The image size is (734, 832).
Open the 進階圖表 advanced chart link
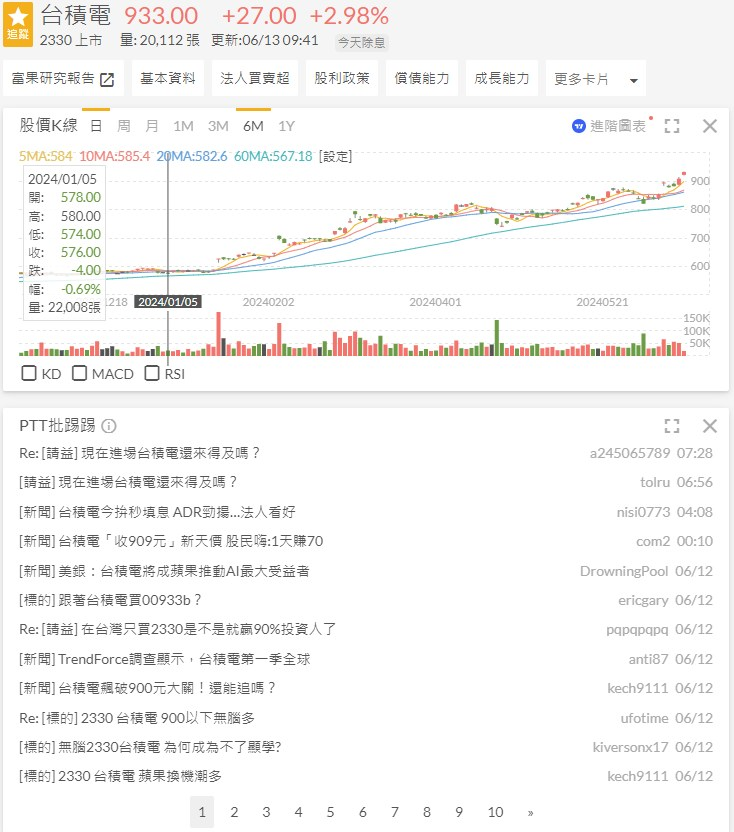[618, 126]
